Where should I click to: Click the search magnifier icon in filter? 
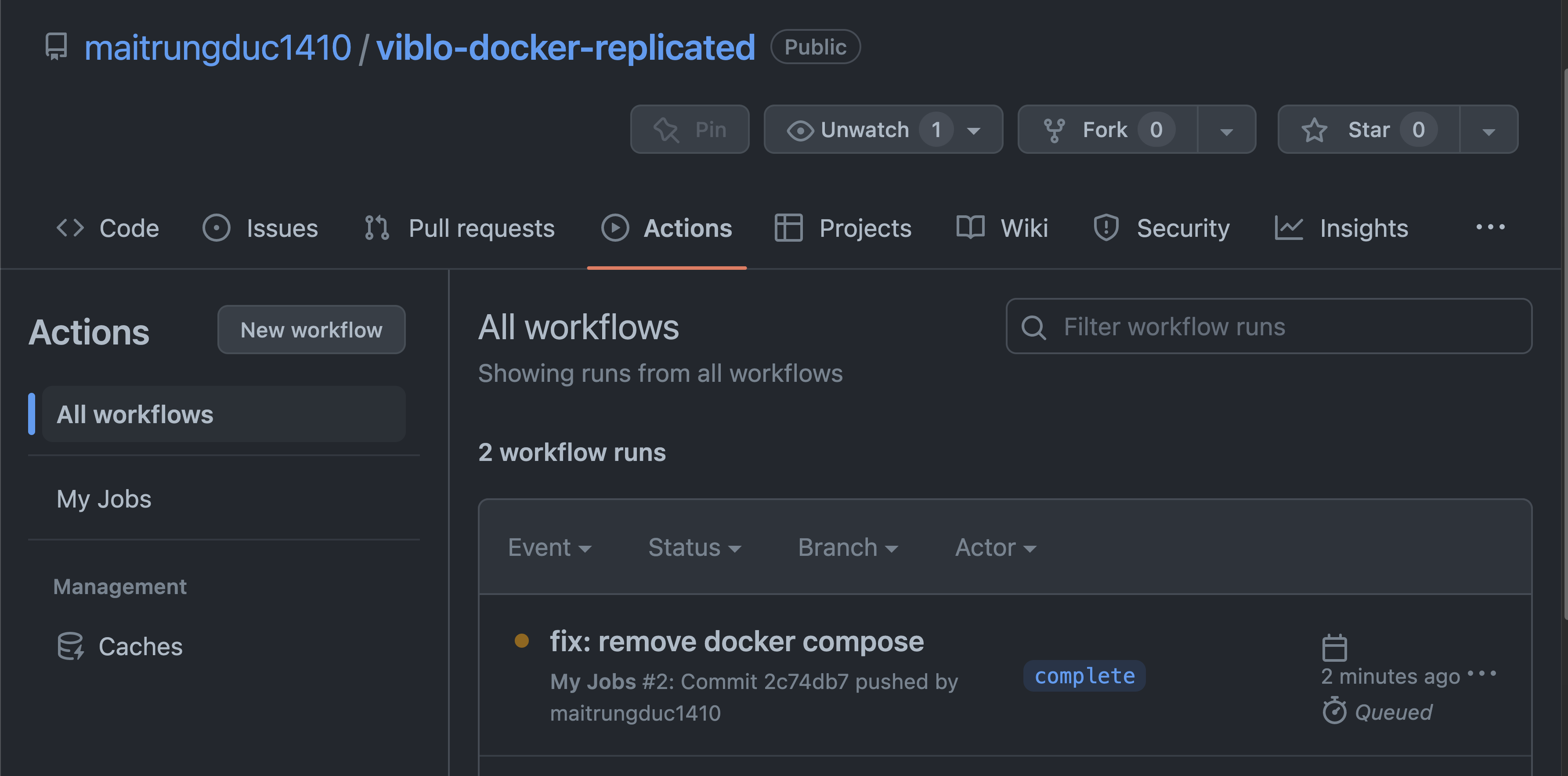click(x=1033, y=327)
